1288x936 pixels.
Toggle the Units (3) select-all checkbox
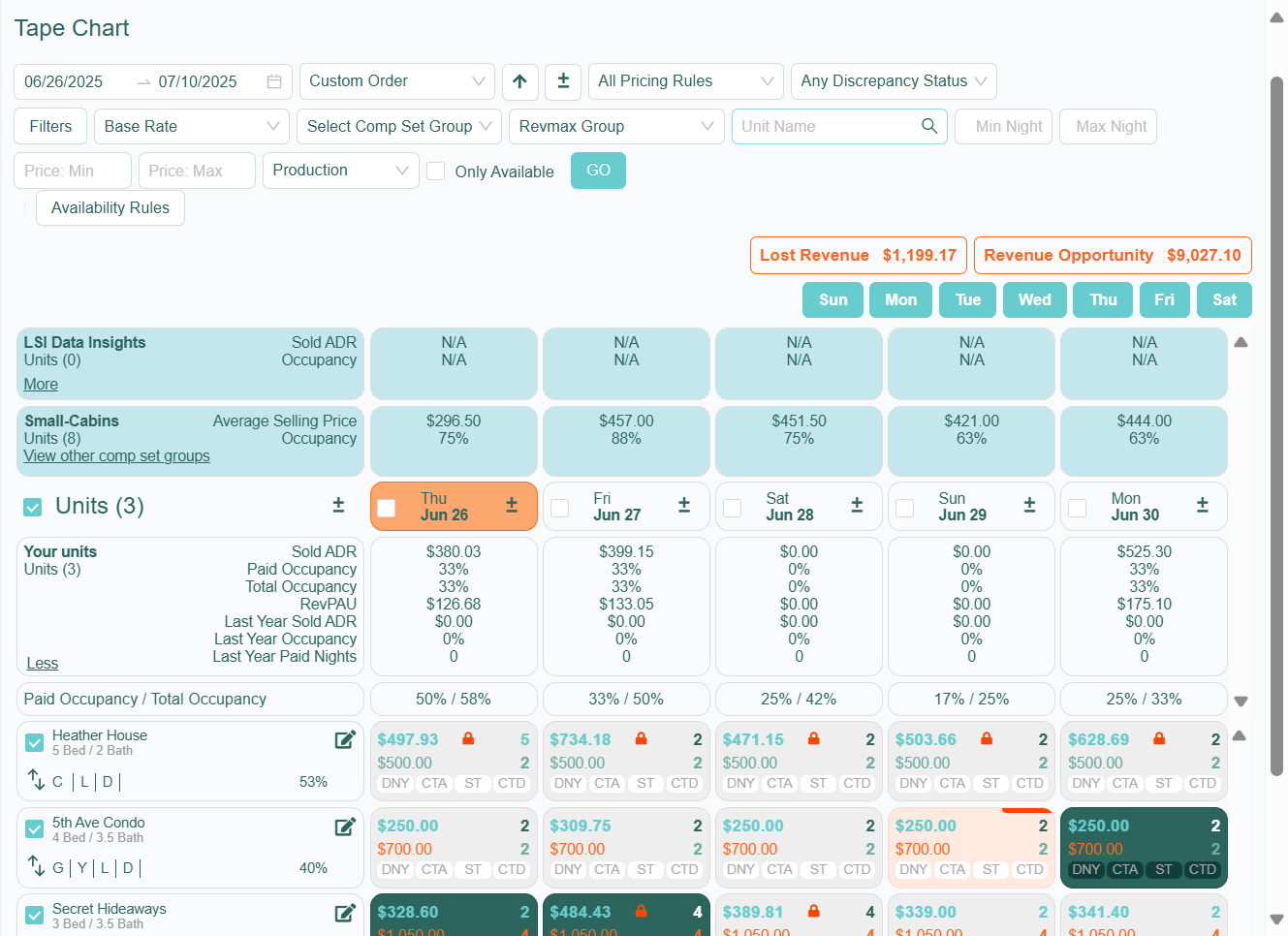coord(33,507)
